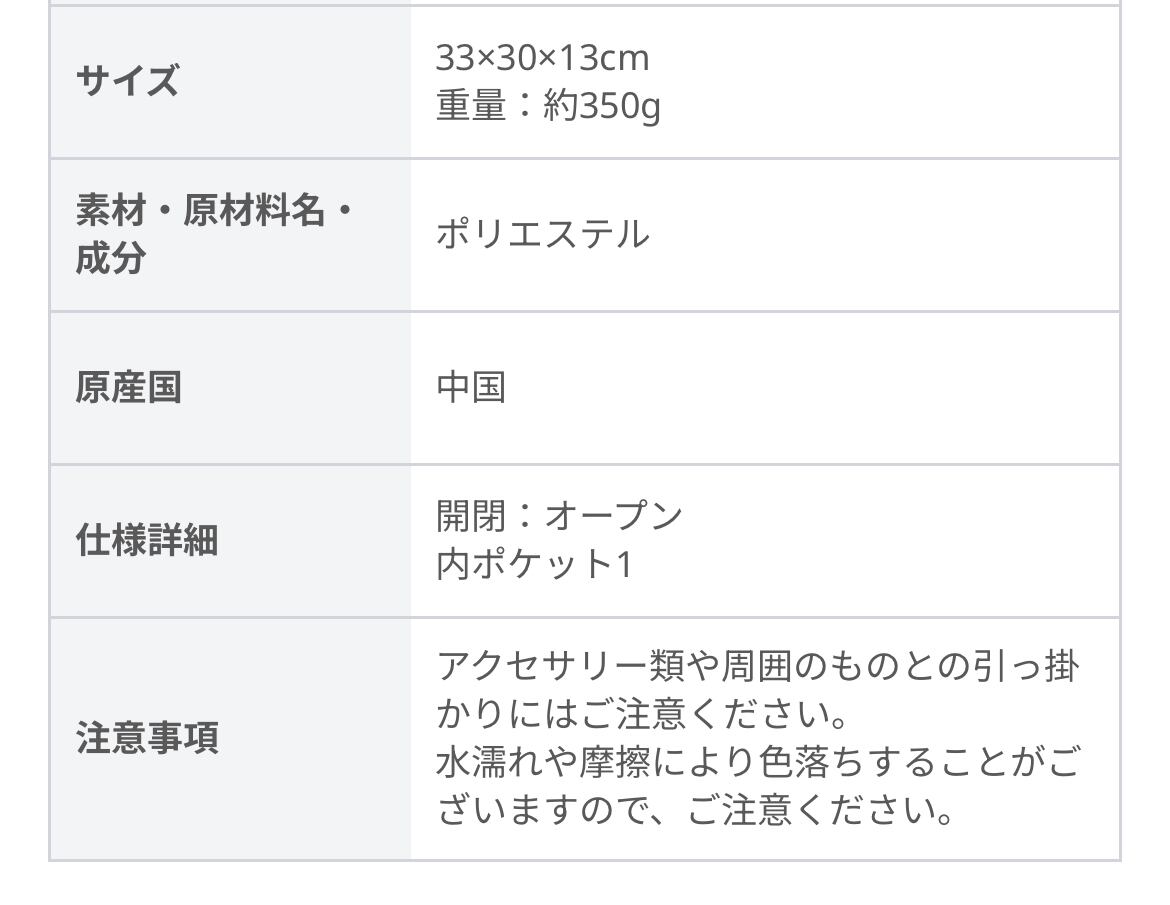Click the 原産国 row header

pyautogui.click(x=128, y=387)
